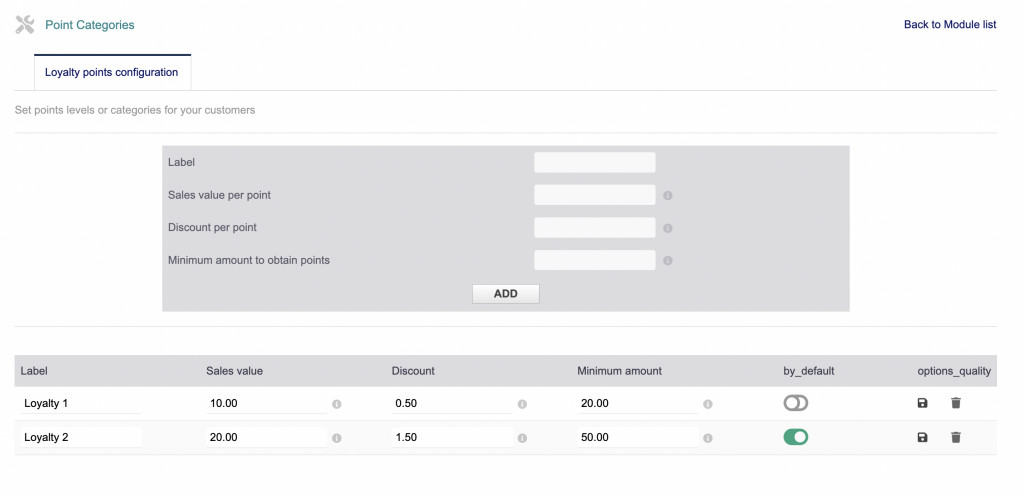
Task: Focus the Sales value per point field
Action: 594,195
